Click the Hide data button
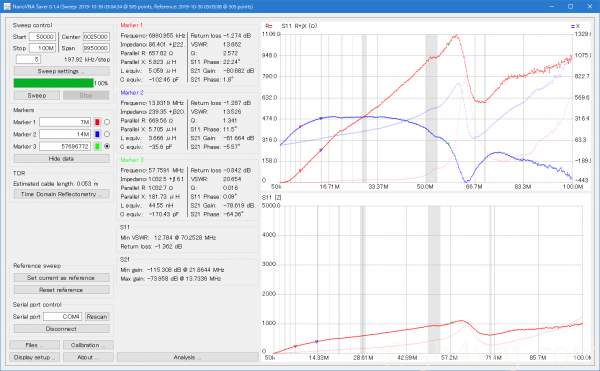Viewport: 600px width, 371px height. (62, 158)
